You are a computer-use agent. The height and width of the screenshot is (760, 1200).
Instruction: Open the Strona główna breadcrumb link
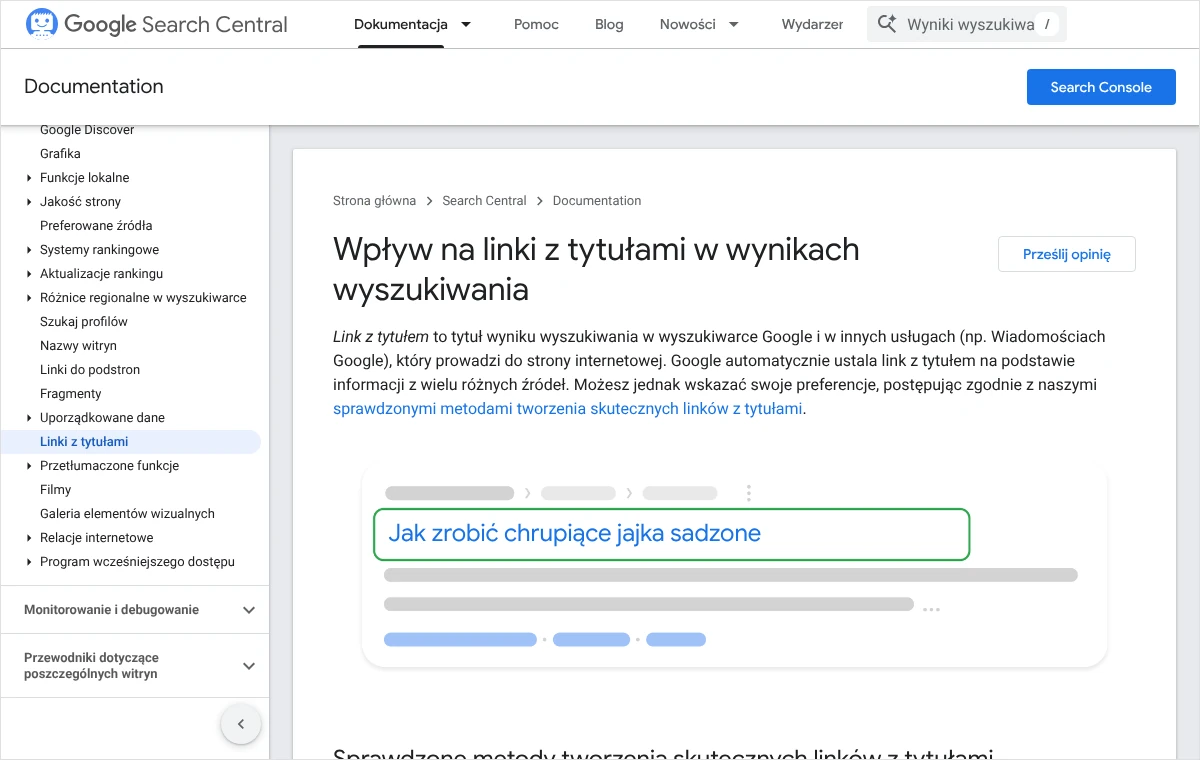[374, 200]
